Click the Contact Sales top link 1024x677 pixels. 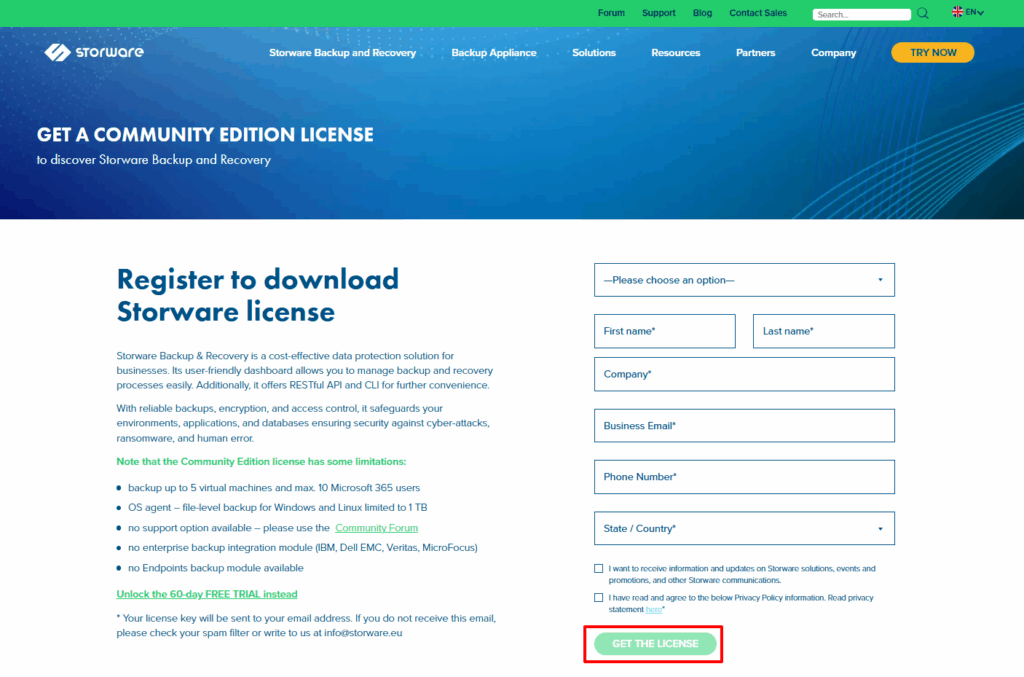(758, 13)
